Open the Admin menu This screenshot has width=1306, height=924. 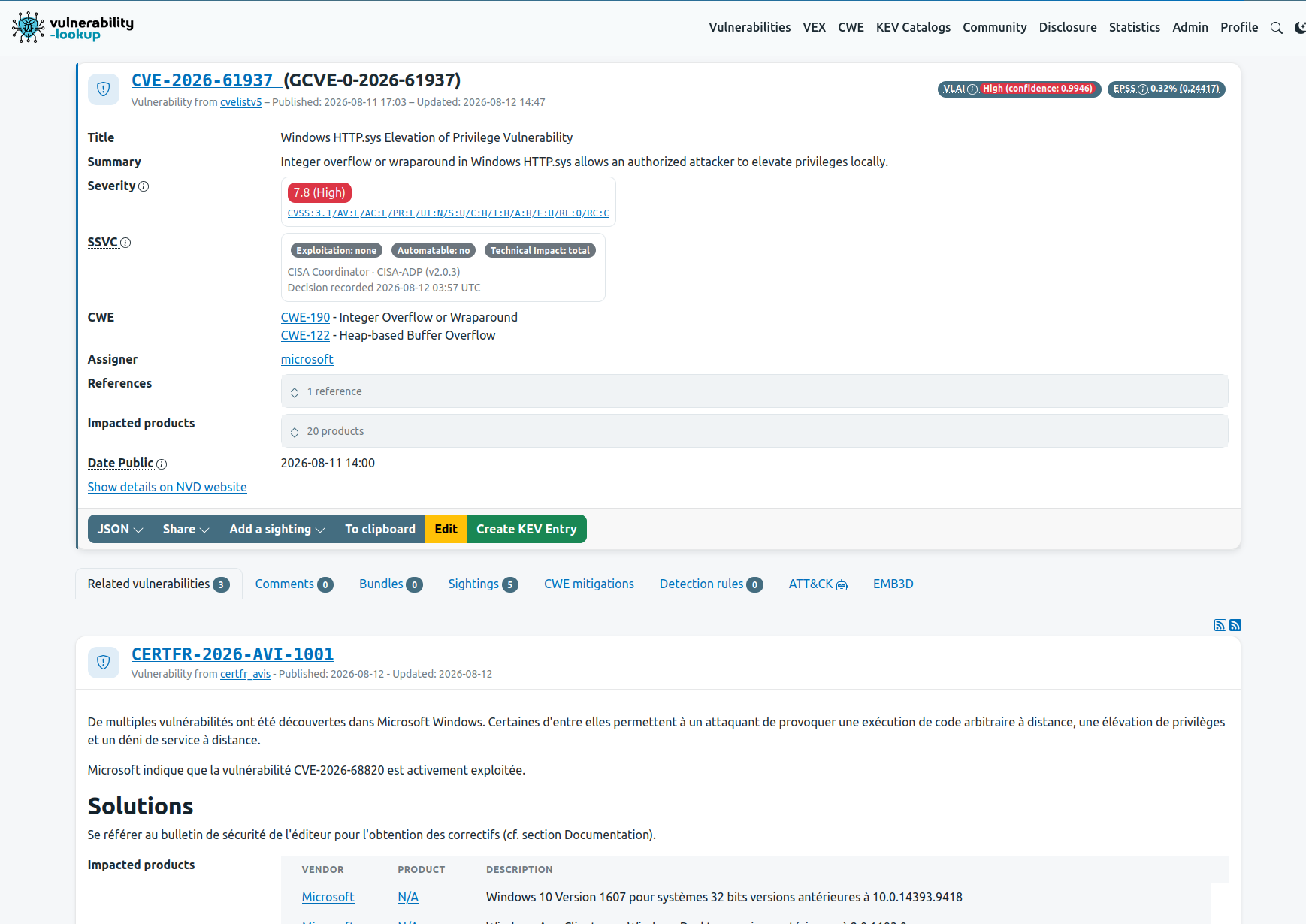[x=1190, y=27]
